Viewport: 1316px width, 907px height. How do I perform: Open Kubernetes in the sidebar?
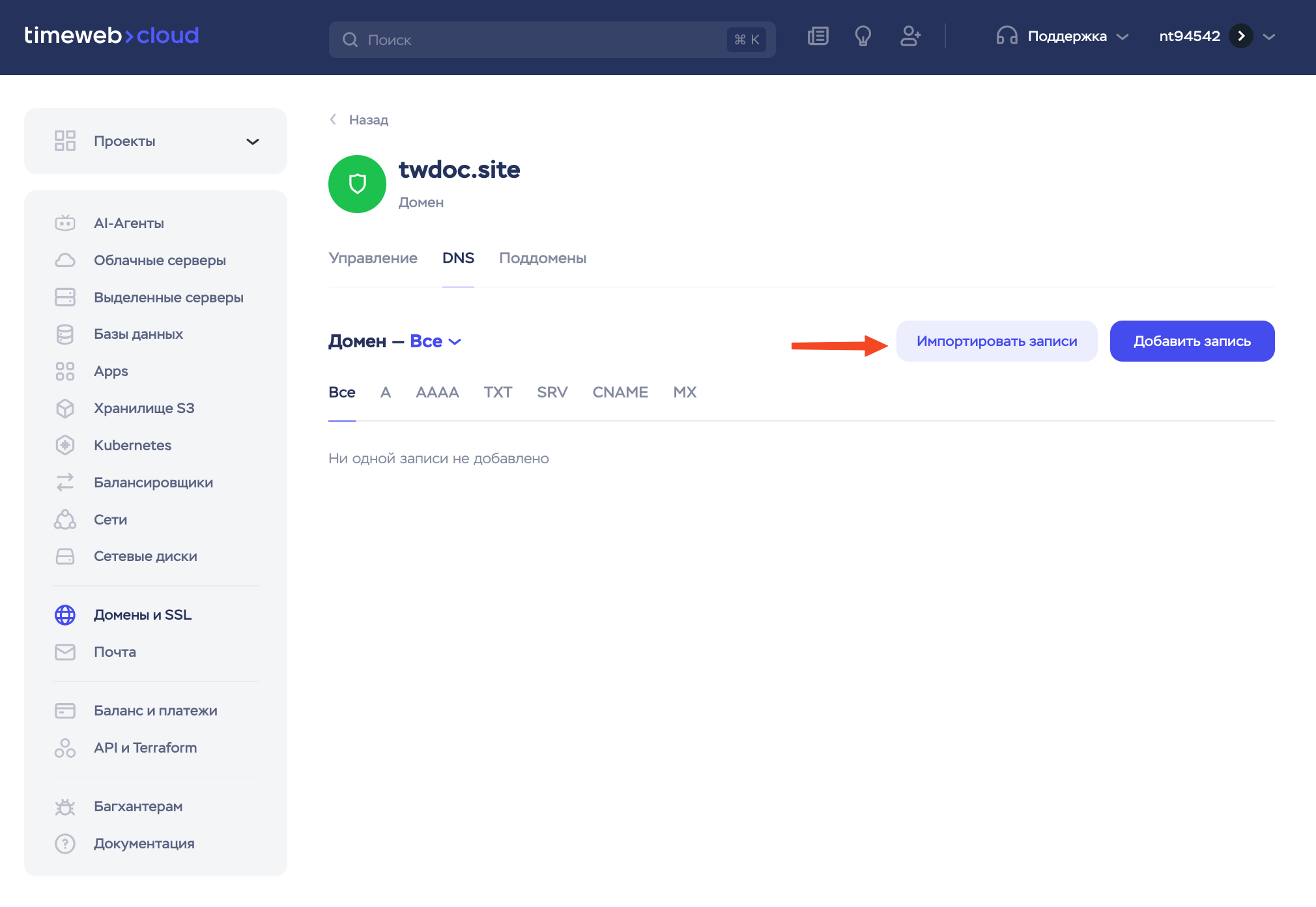pyautogui.click(x=132, y=445)
